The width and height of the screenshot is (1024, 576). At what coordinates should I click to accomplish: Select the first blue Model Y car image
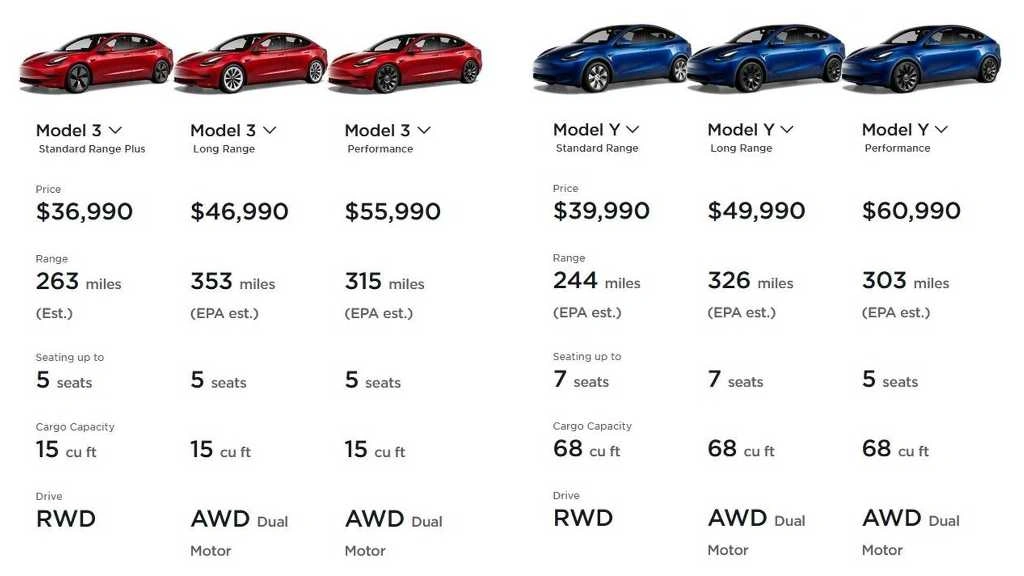(612, 60)
